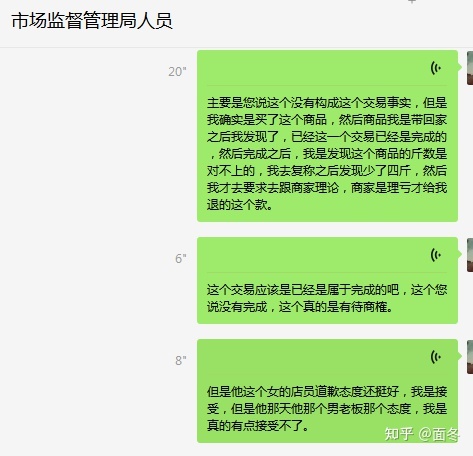Click the chat title 市场监督管理局人员

[x=92, y=21]
